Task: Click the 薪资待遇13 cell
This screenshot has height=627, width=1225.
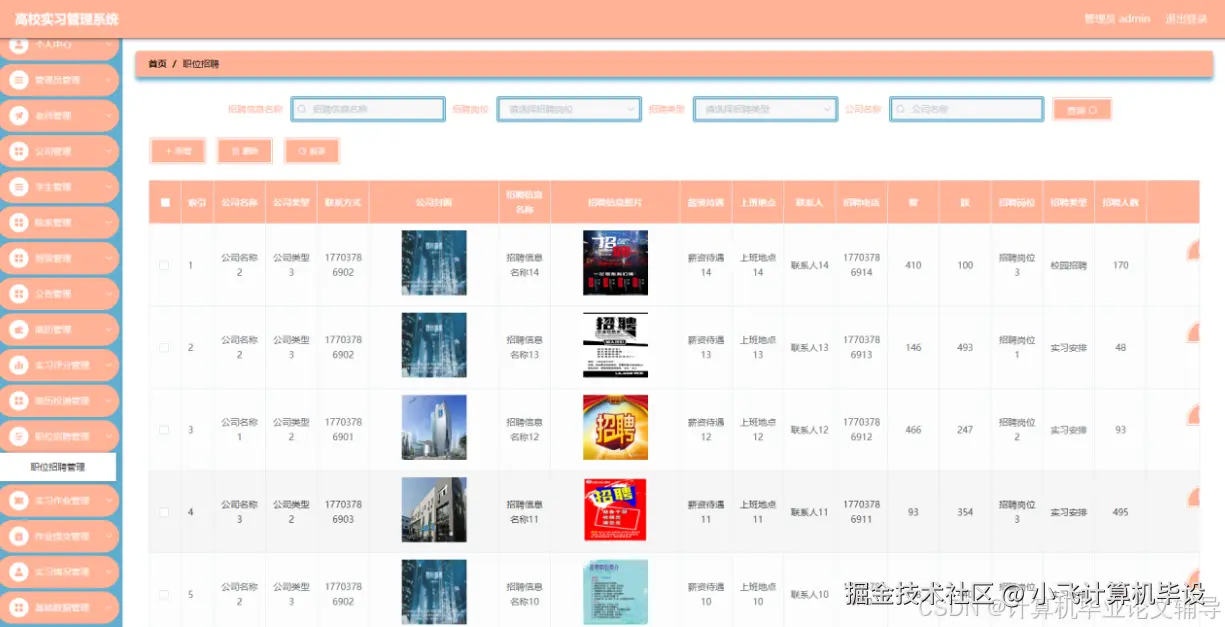Action: coord(706,347)
